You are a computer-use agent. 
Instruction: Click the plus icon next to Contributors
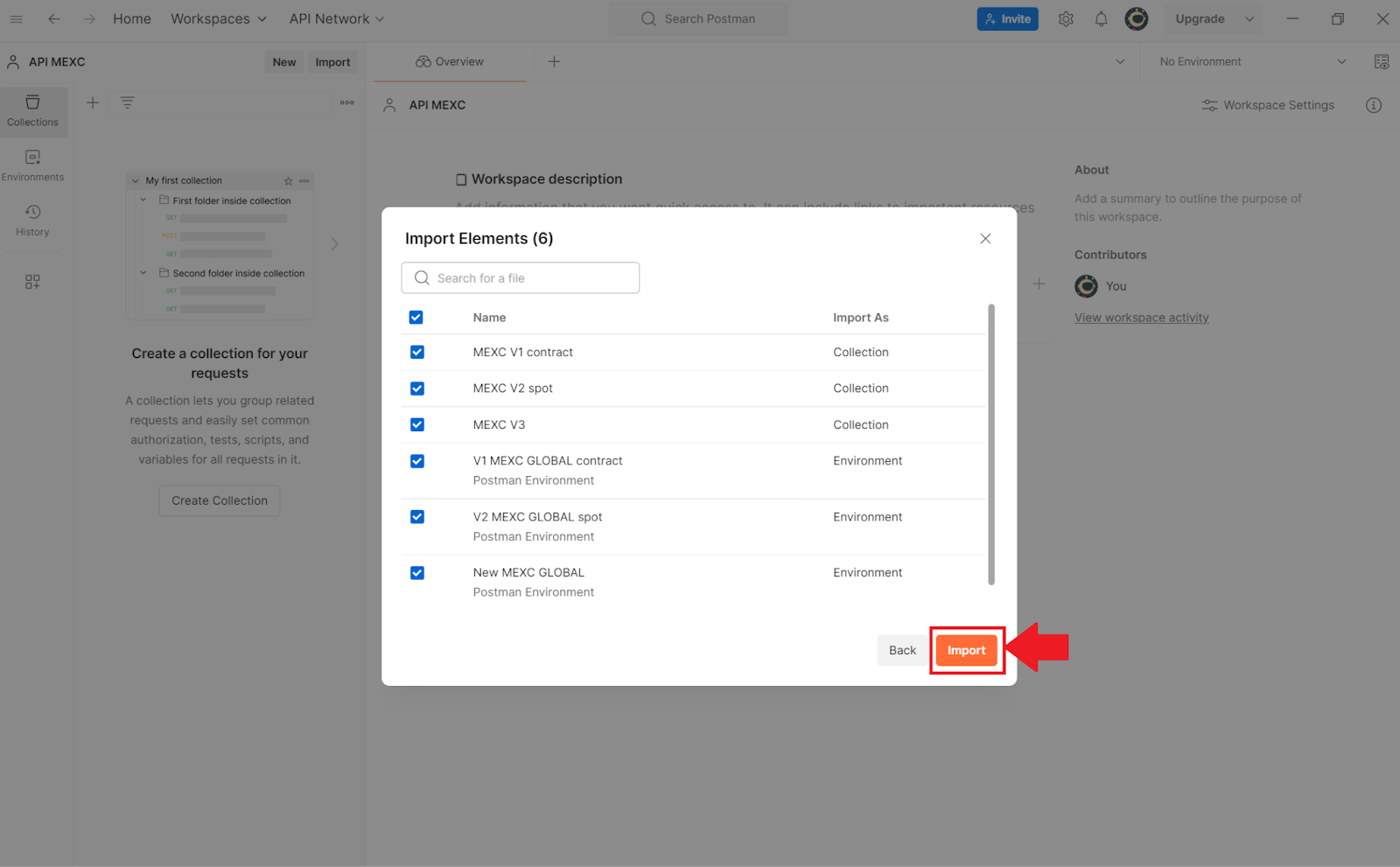(x=1039, y=283)
